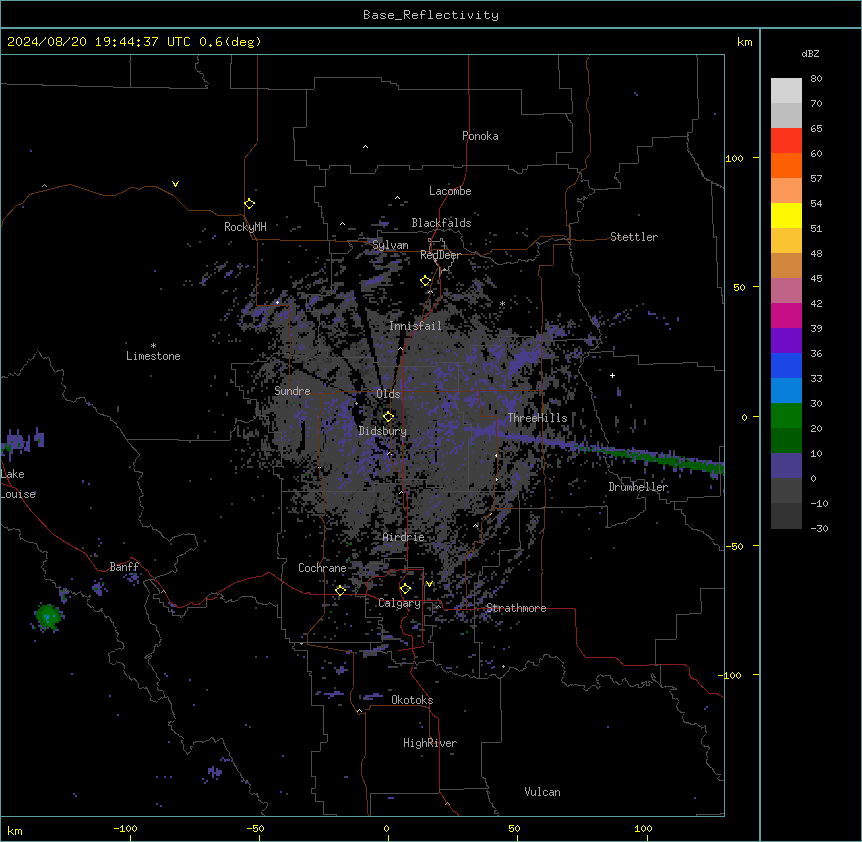
Task: Select the magenta swatch in dBZ legend
Action: (x=786, y=315)
